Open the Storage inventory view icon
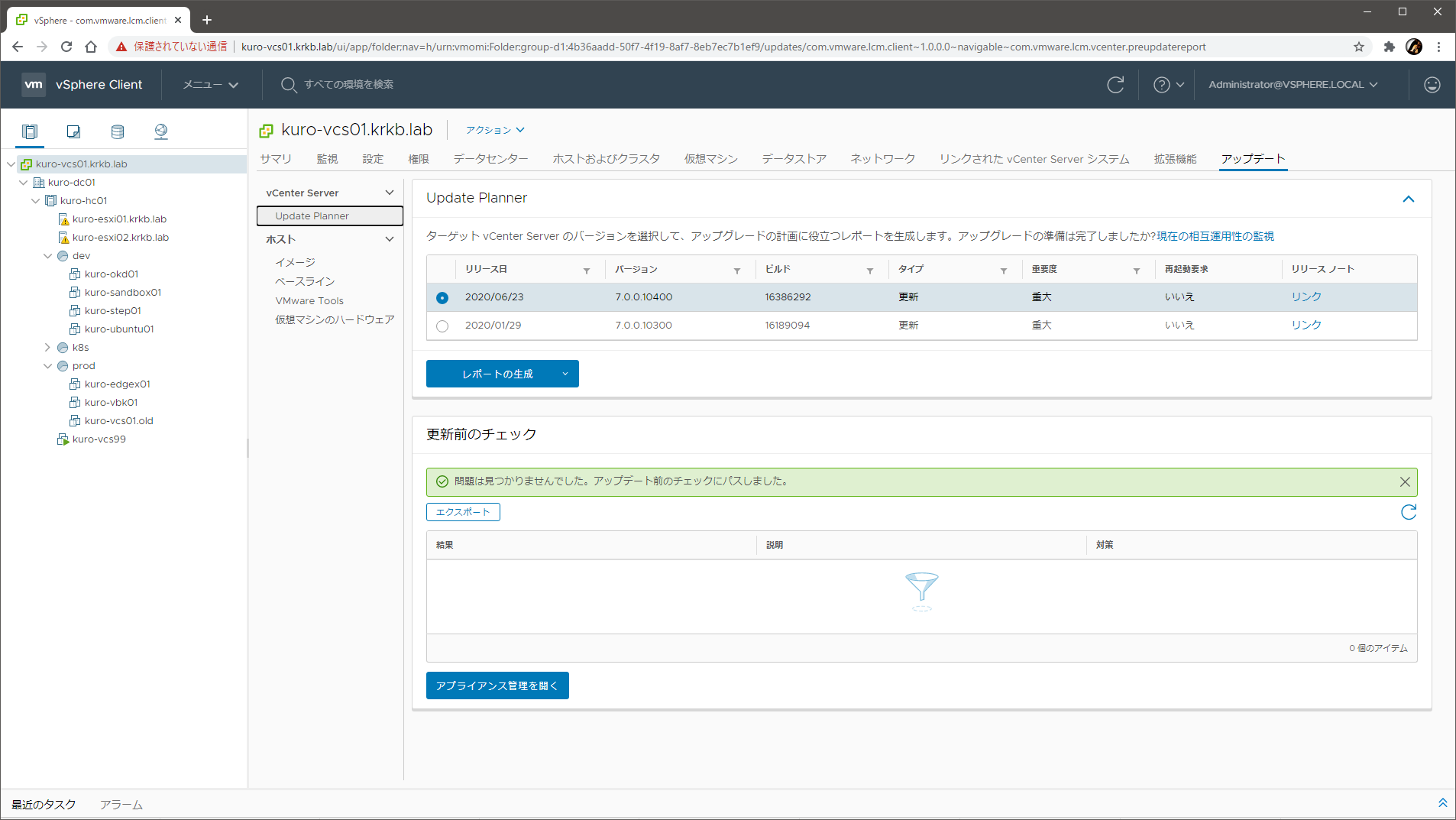The image size is (1456, 820). coord(117,131)
